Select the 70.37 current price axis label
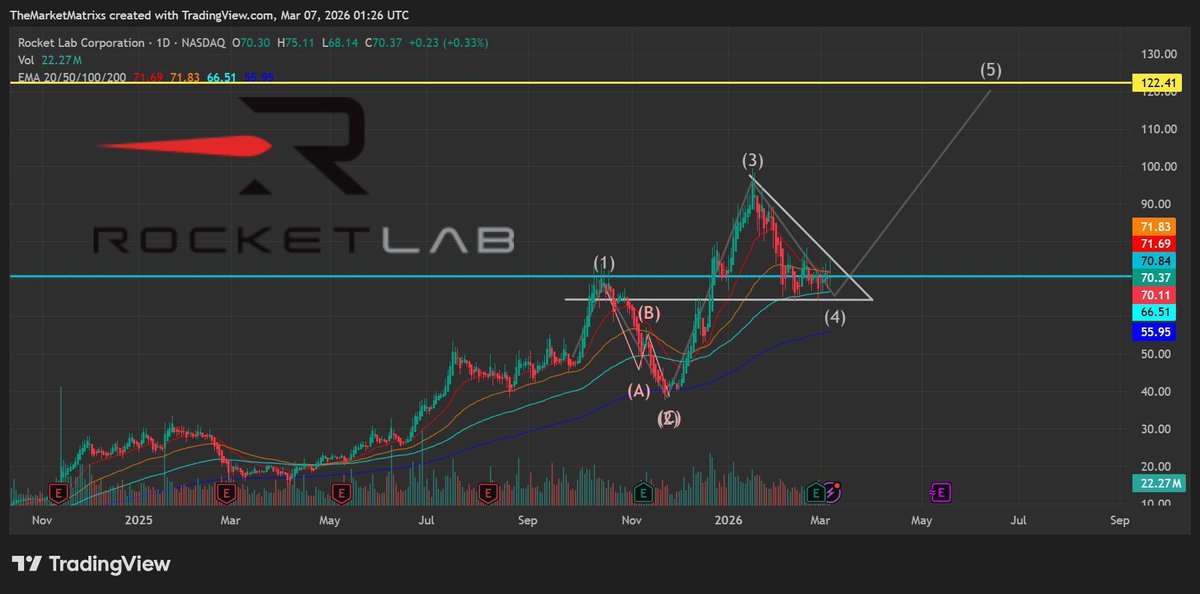1200x594 pixels. (1154, 277)
